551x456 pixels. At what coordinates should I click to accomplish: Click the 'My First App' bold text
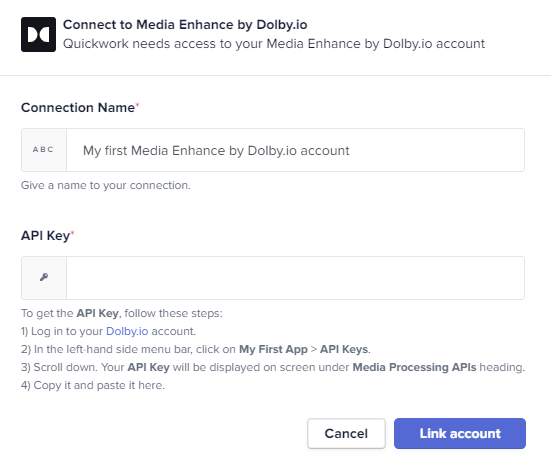pyautogui.click(x=273, y=349)
